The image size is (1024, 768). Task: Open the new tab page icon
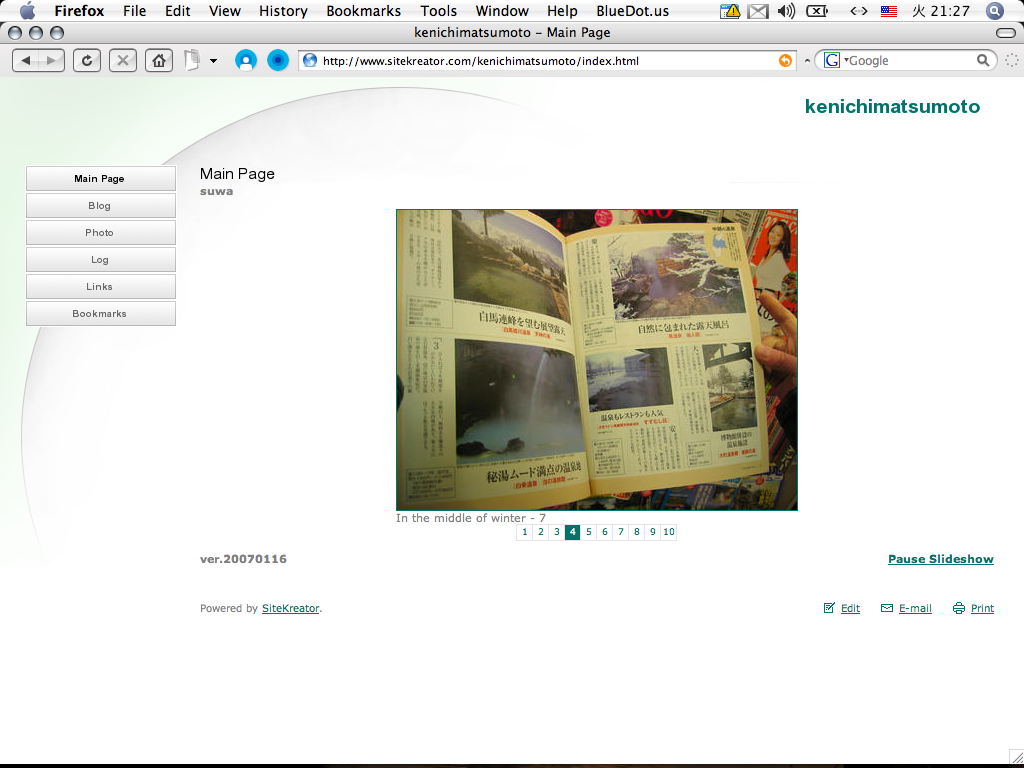pyautogui.click(x=192, y=61)
